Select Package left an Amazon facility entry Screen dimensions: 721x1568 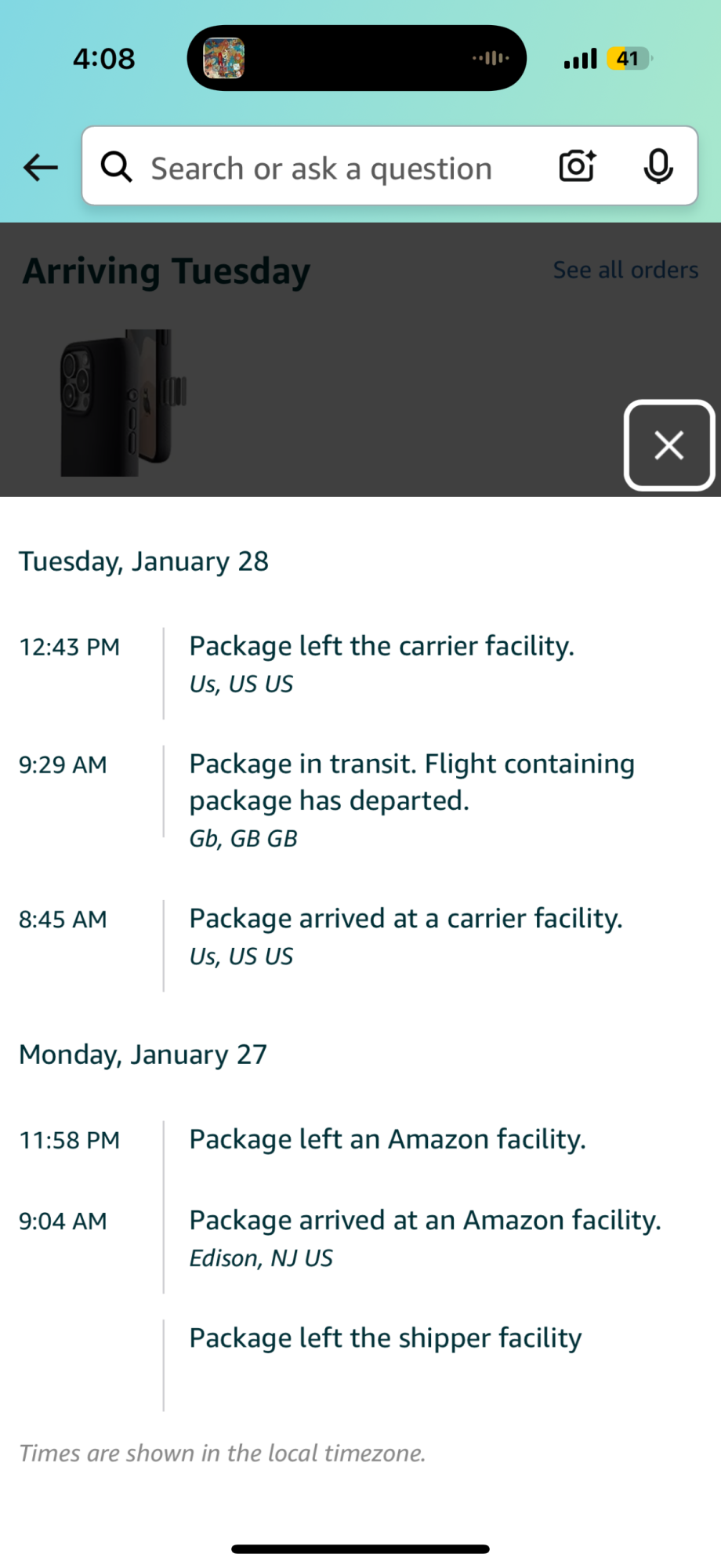pyautogui.click(x=387, y=1140)
